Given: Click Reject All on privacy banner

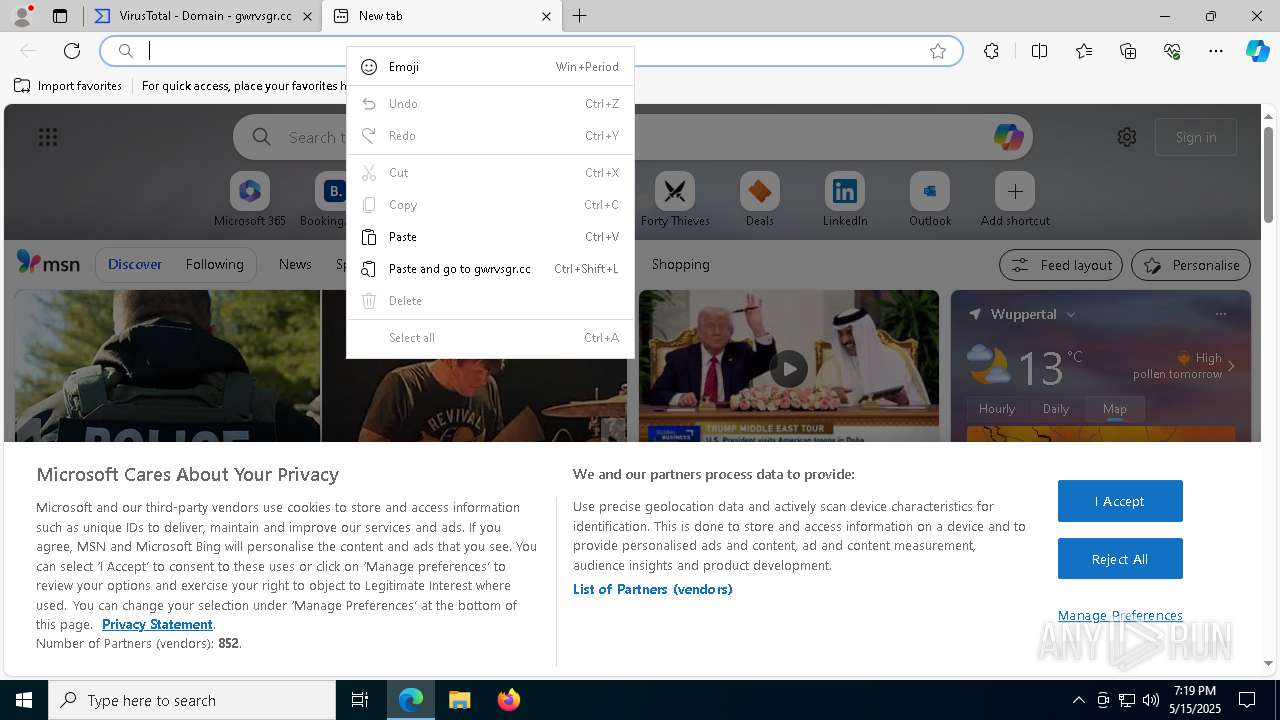Looking at the screenshot, I should tap(1120, 559).
